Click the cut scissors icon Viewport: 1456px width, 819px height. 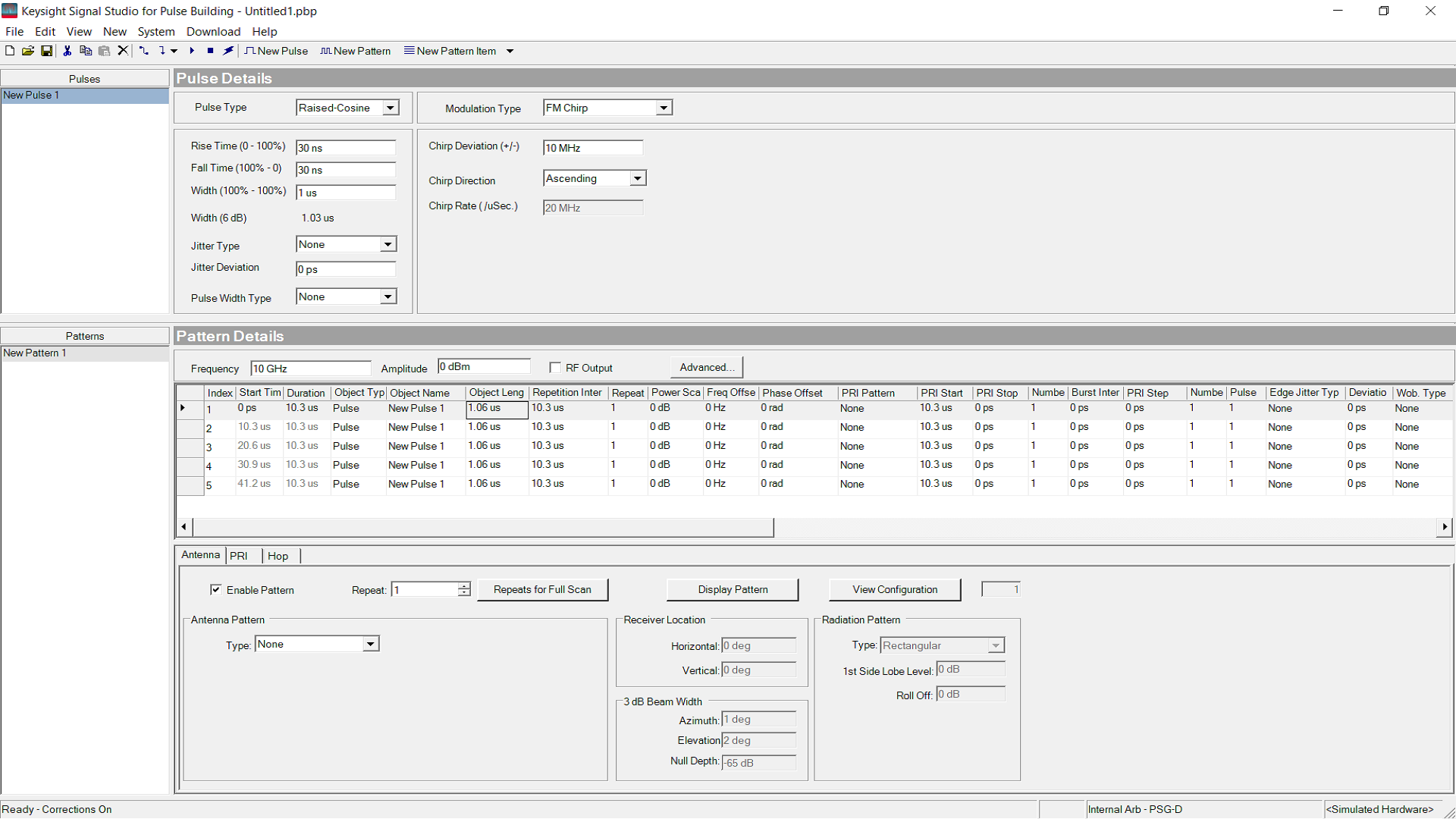point(67,51)
